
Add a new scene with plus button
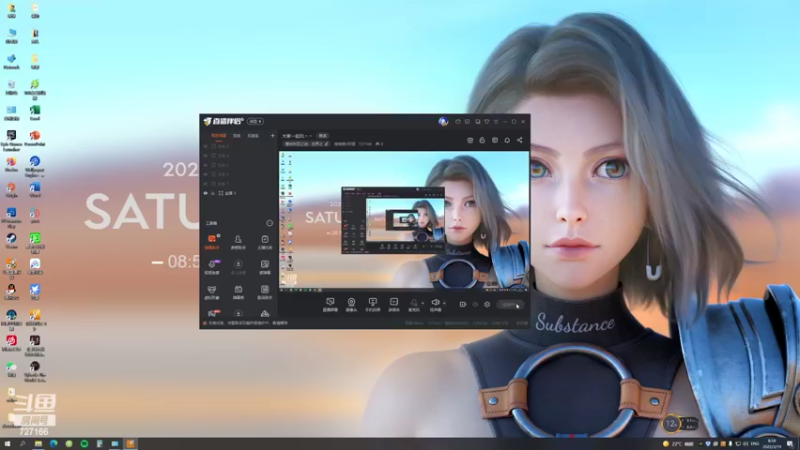(272, 136)
